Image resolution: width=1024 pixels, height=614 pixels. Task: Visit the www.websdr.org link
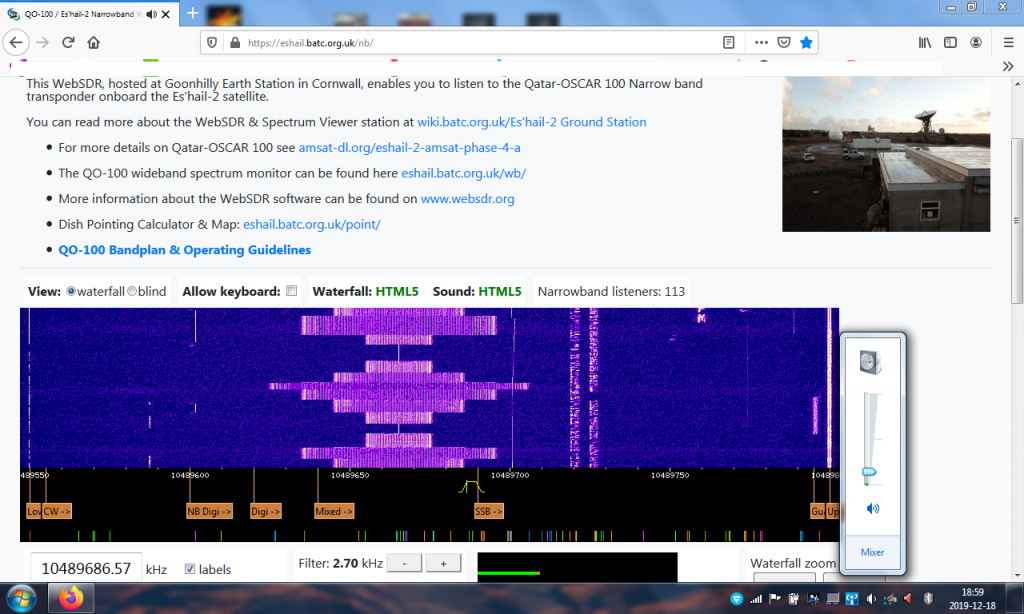coord(468,199)
